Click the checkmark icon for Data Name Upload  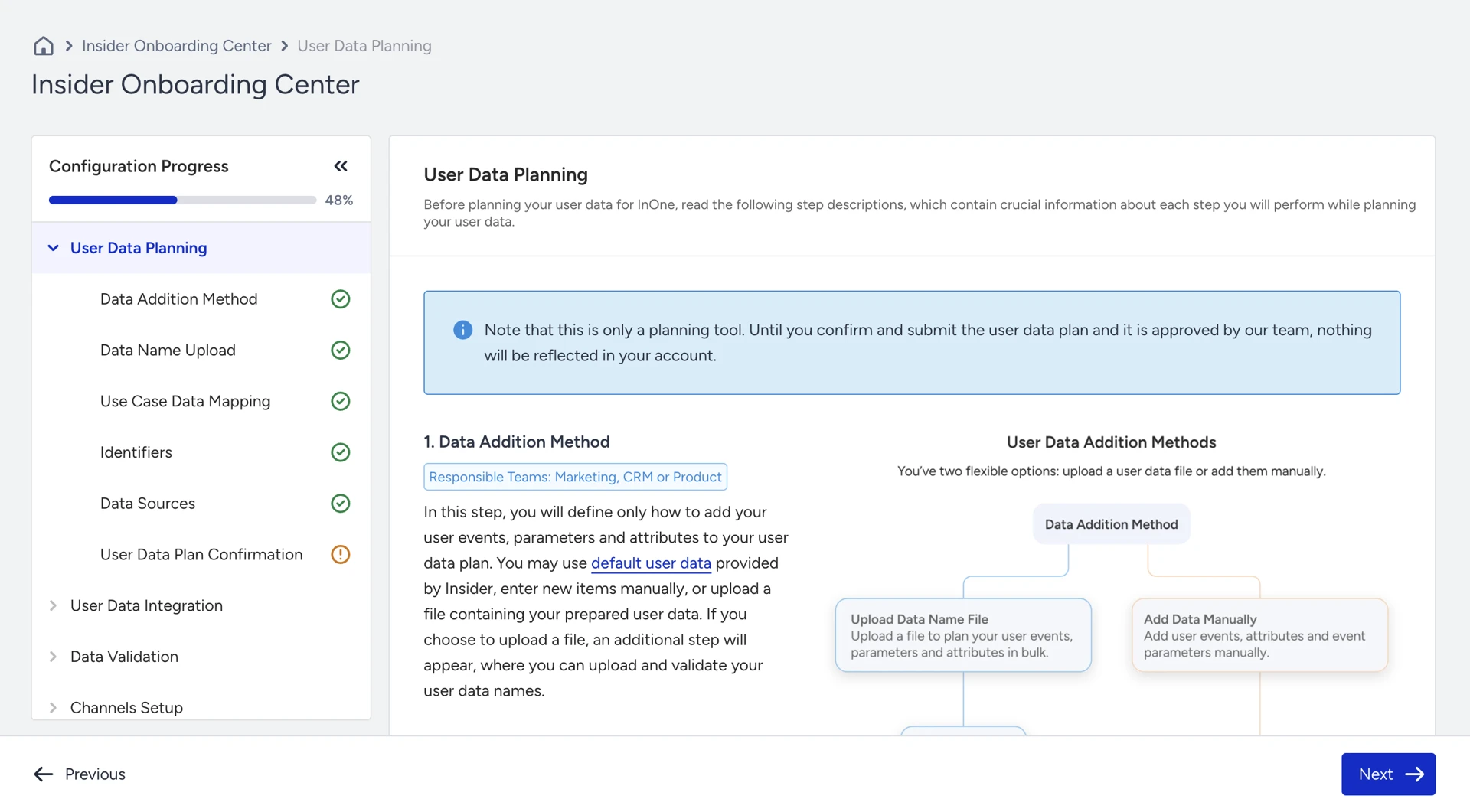[x=340, y=351]
